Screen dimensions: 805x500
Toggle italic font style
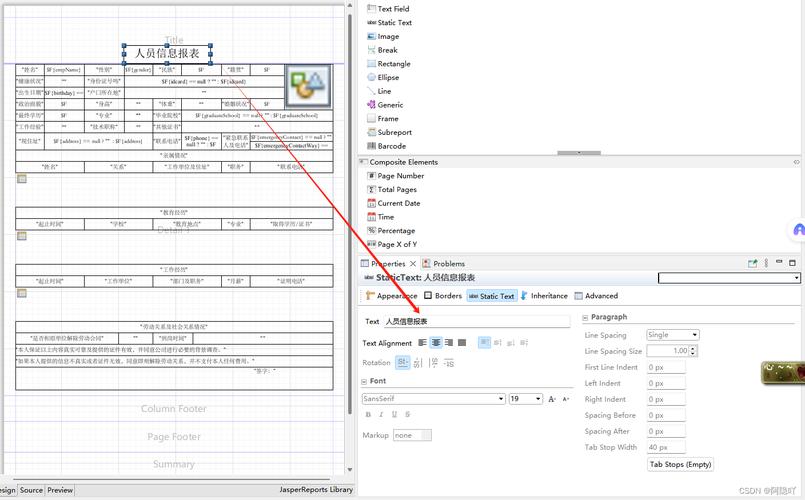click(x=381, y=414)
